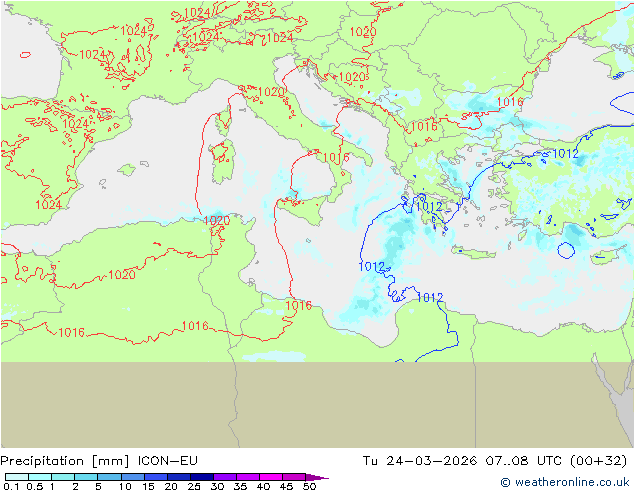
Task: Select the navy legend swatch between 25 and 30
Action: (202, 477)
